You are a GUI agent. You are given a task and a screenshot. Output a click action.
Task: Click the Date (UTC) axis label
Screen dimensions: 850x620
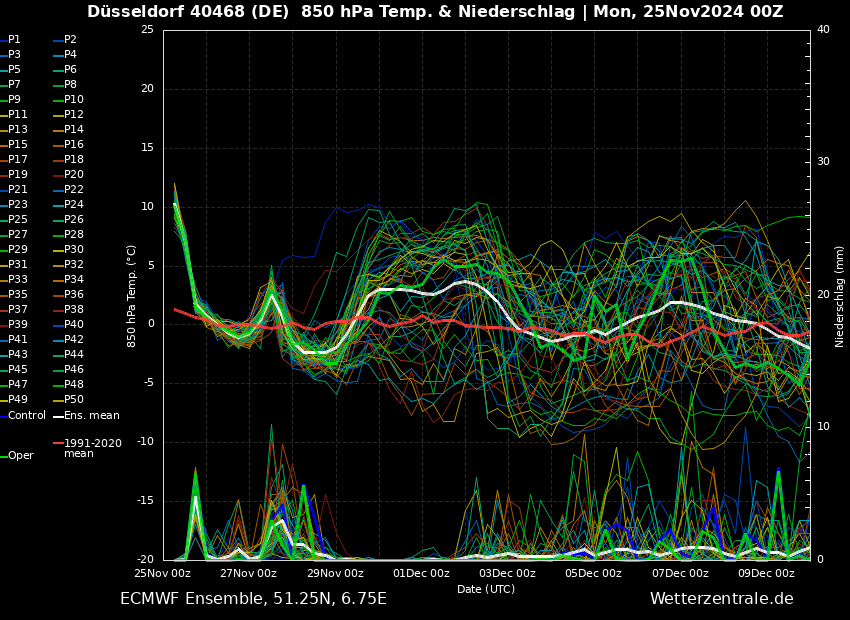(486, 589)
